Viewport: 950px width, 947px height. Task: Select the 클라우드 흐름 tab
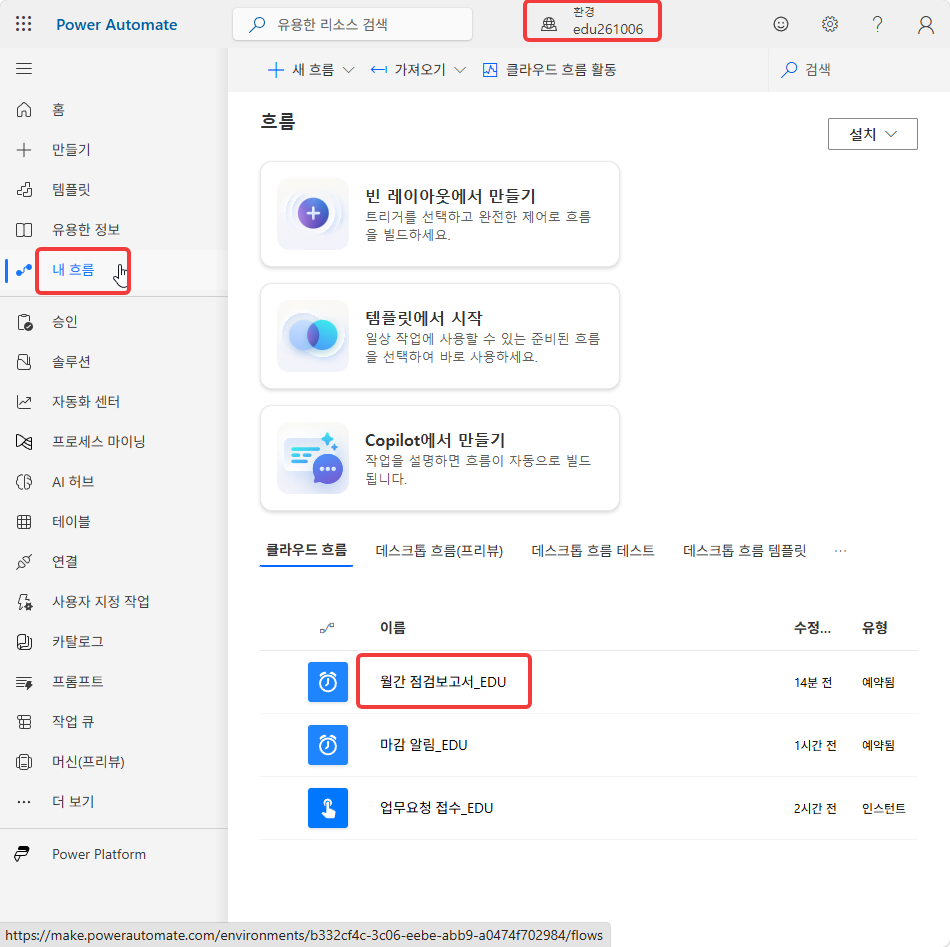(306, 550)
